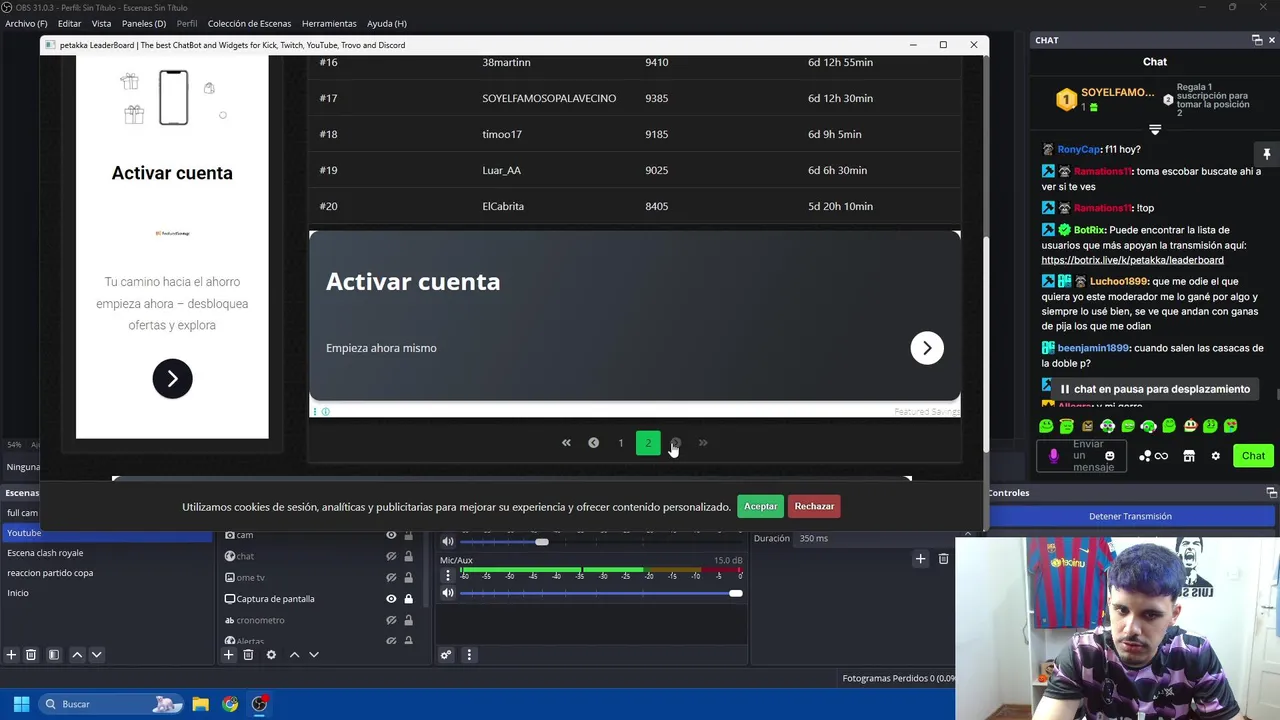Expand the chat leaderboard collapse arrow
The height and width of the screenshot is (720, 1280).
click(x=1155, y=130)
